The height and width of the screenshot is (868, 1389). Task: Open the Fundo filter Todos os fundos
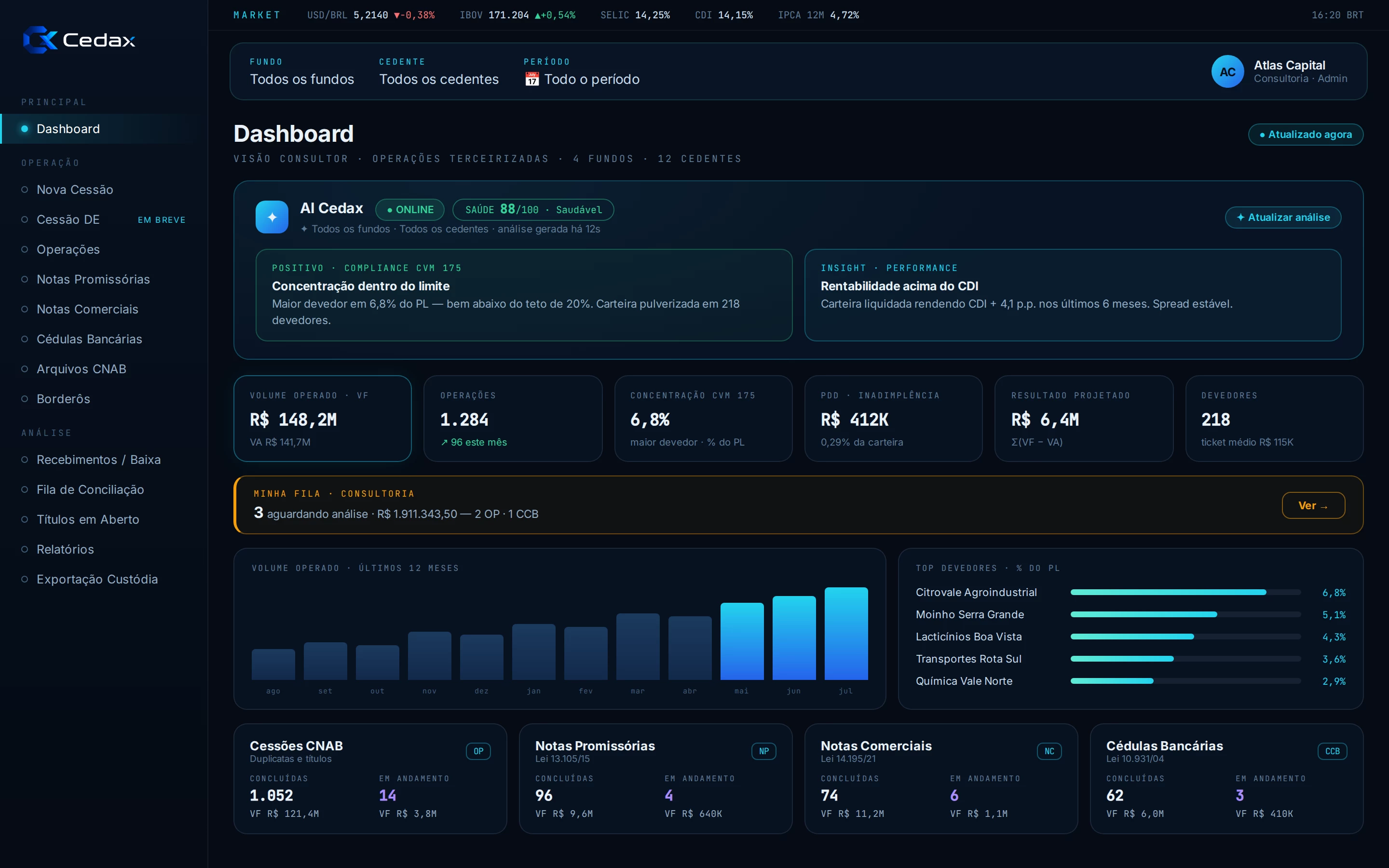[x=302, y=72]
